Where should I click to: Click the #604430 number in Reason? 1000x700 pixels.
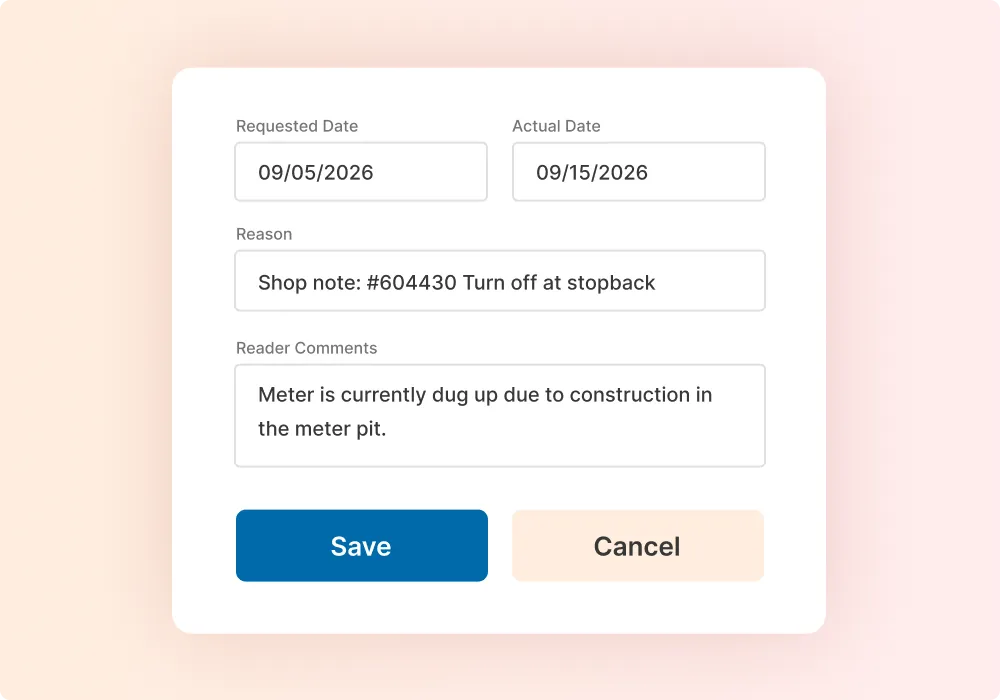(x=411, y=282)
